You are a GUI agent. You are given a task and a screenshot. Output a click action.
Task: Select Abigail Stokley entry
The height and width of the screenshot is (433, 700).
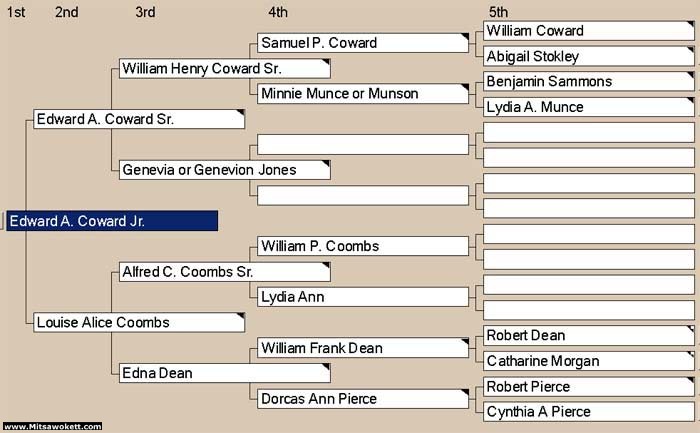[589, 56]
